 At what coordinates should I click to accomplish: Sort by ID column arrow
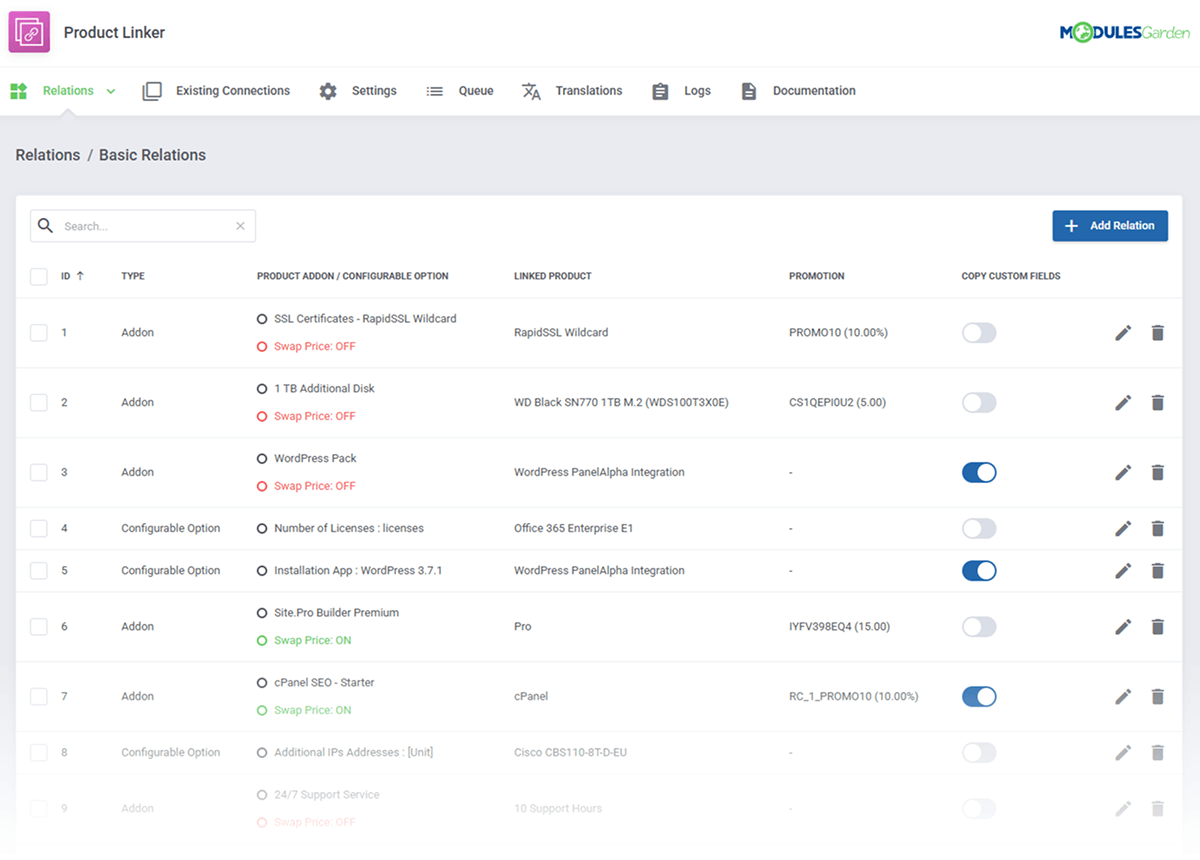80,276
